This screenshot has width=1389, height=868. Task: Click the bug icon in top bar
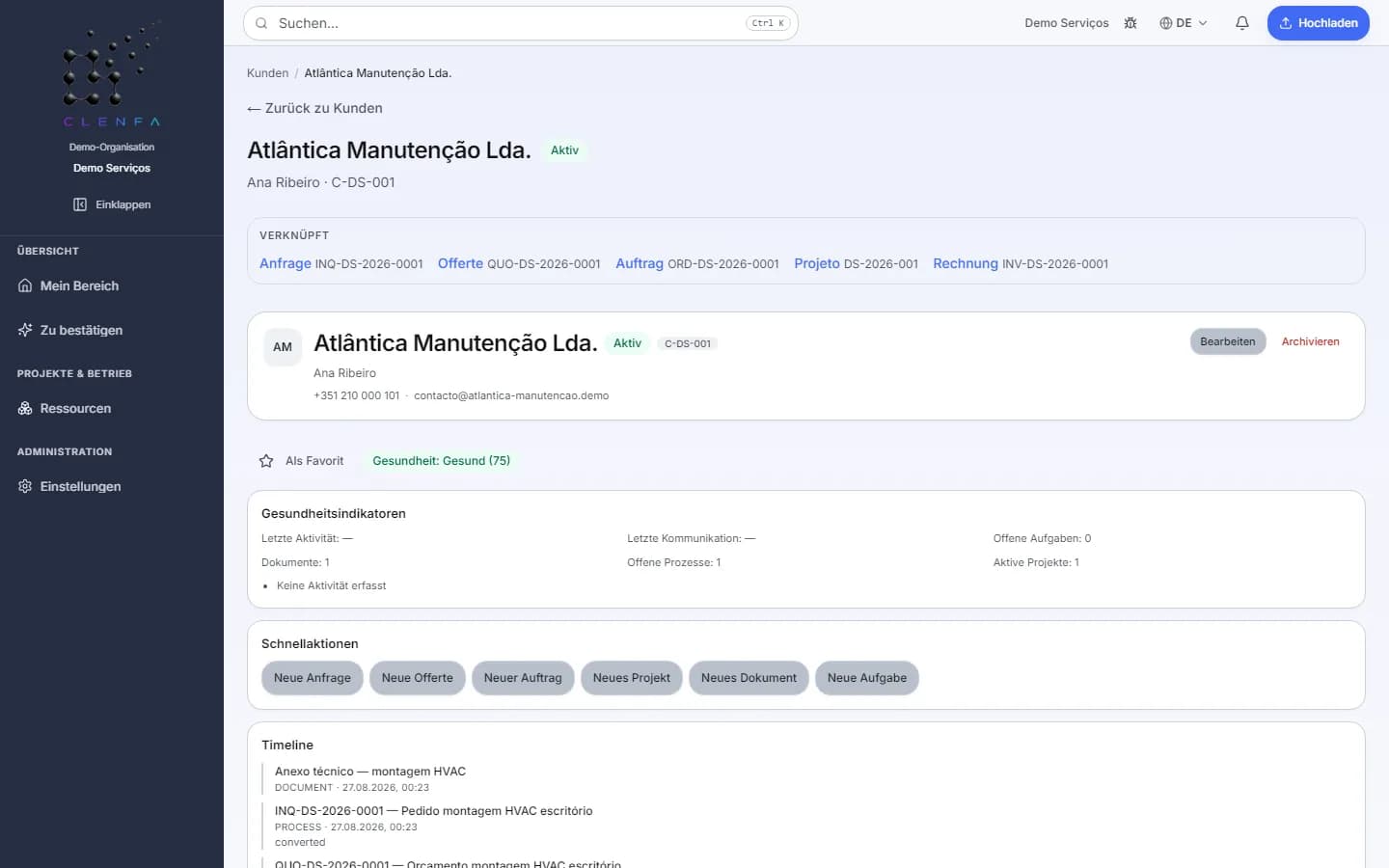[x=1130, y=23]
